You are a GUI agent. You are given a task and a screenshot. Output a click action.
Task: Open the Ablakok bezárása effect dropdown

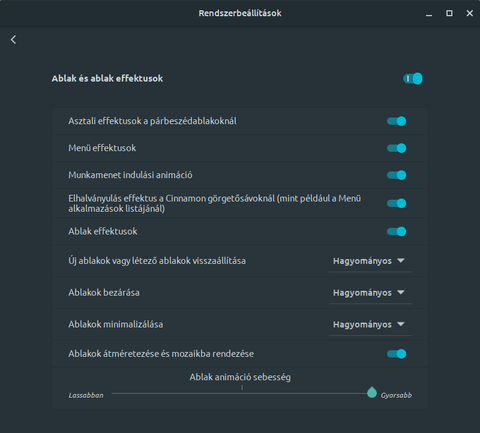(370, 293)
